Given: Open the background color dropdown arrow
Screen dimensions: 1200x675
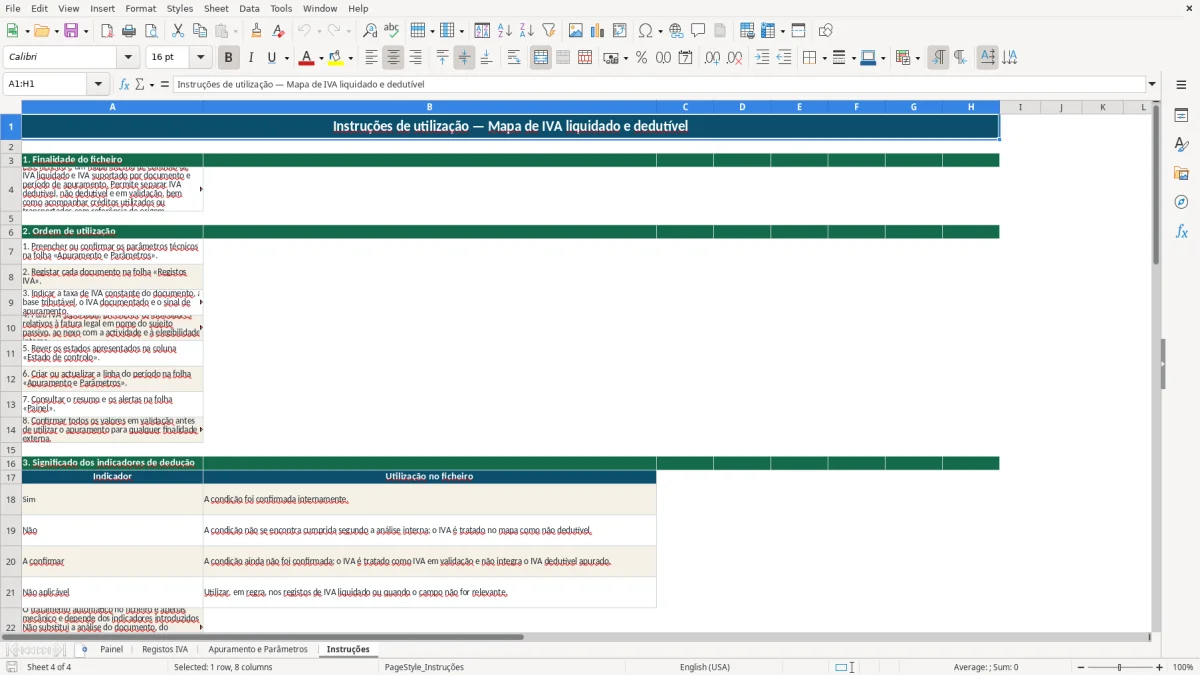Looking at the screenshot, I should (x=351, y=58).
